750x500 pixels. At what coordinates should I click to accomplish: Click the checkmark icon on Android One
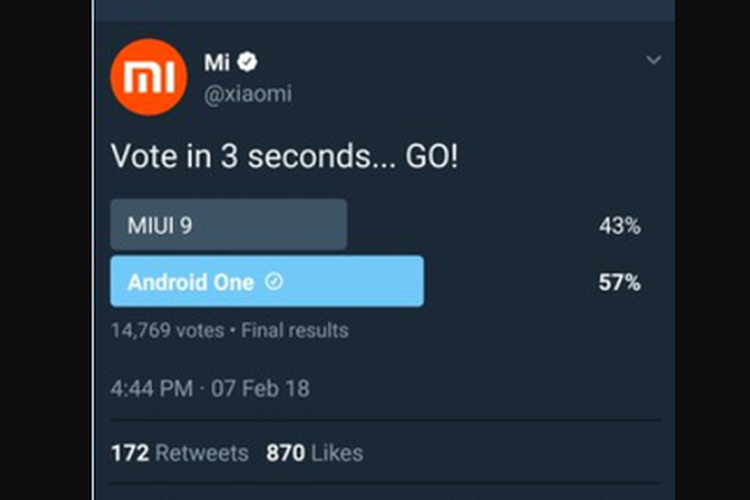[x=274, y=282]
